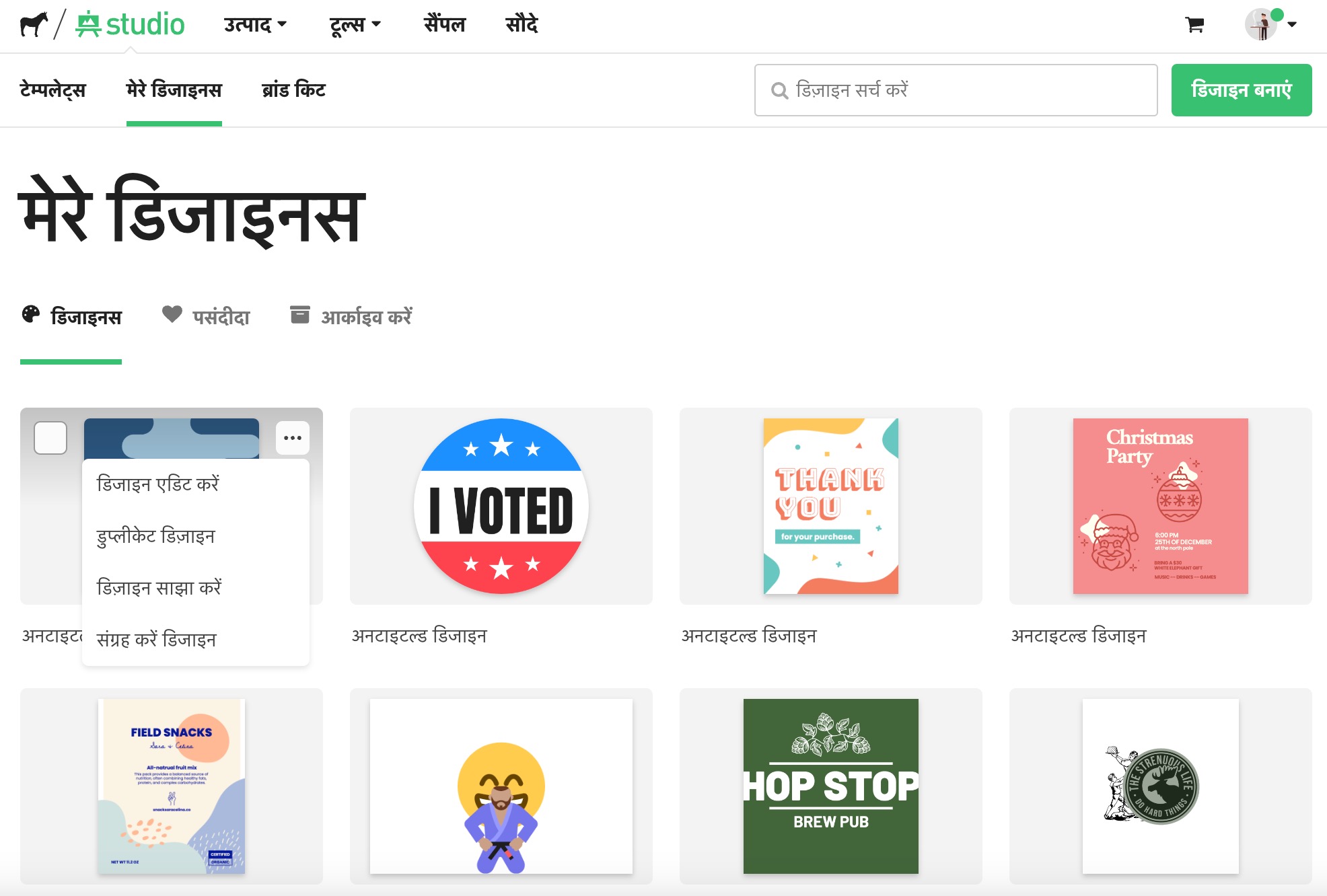Expand the टूल्स dropdown menu
Screen dimensions: 1327x896
point(355,25)
